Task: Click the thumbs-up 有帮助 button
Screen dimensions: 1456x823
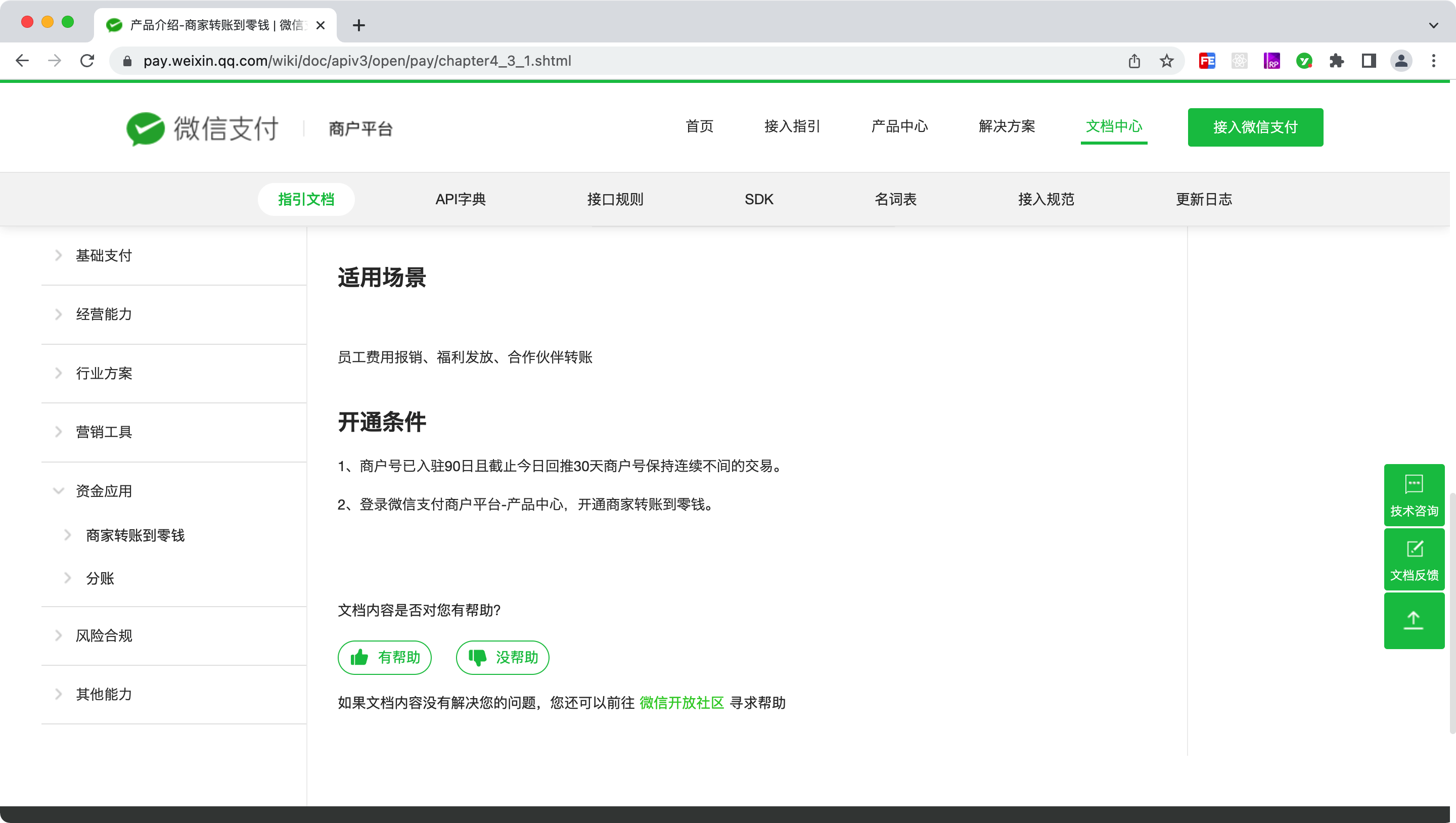Action: pos(384,657)
